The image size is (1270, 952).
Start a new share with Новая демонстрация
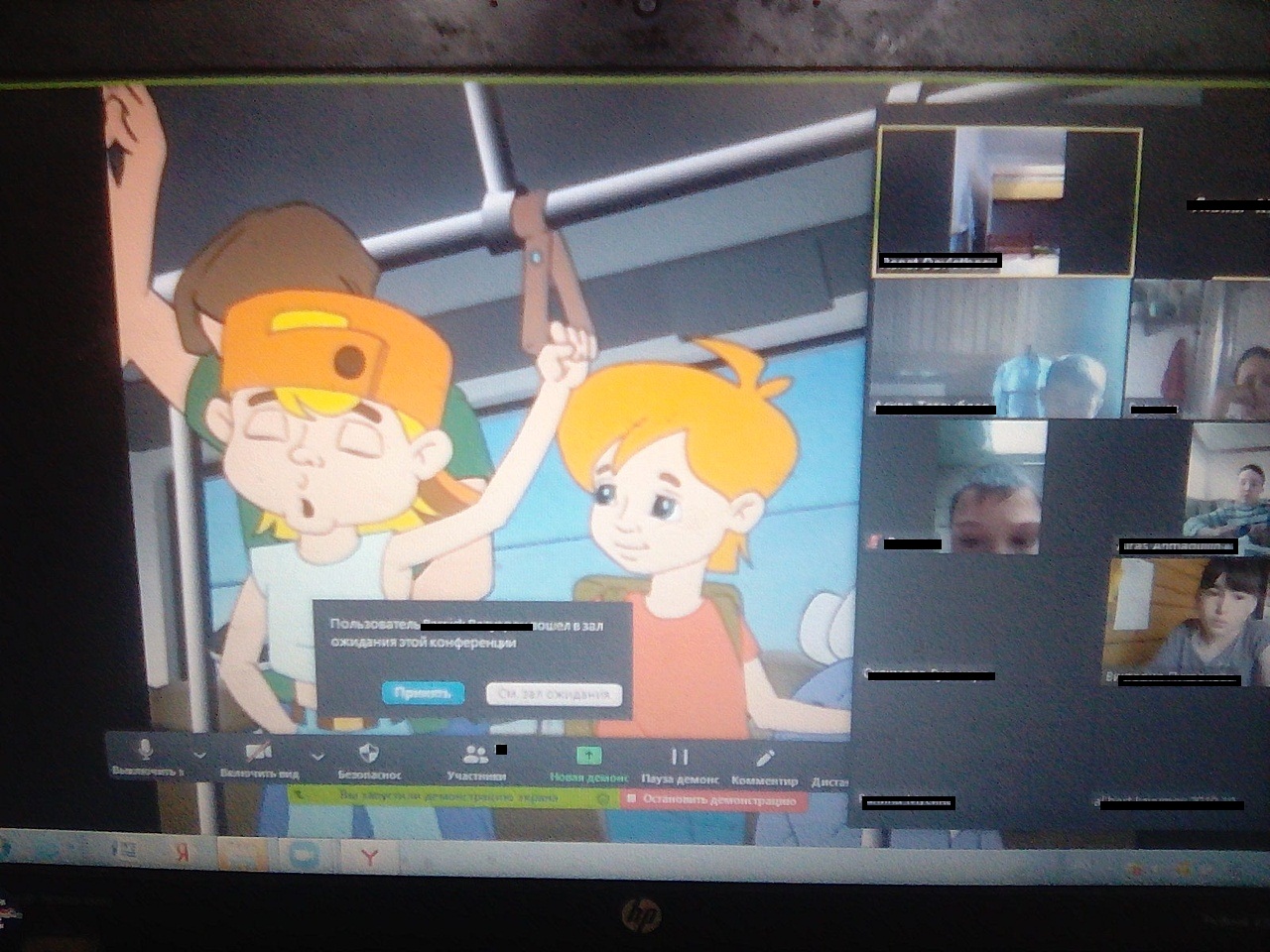tap(588, 762)
